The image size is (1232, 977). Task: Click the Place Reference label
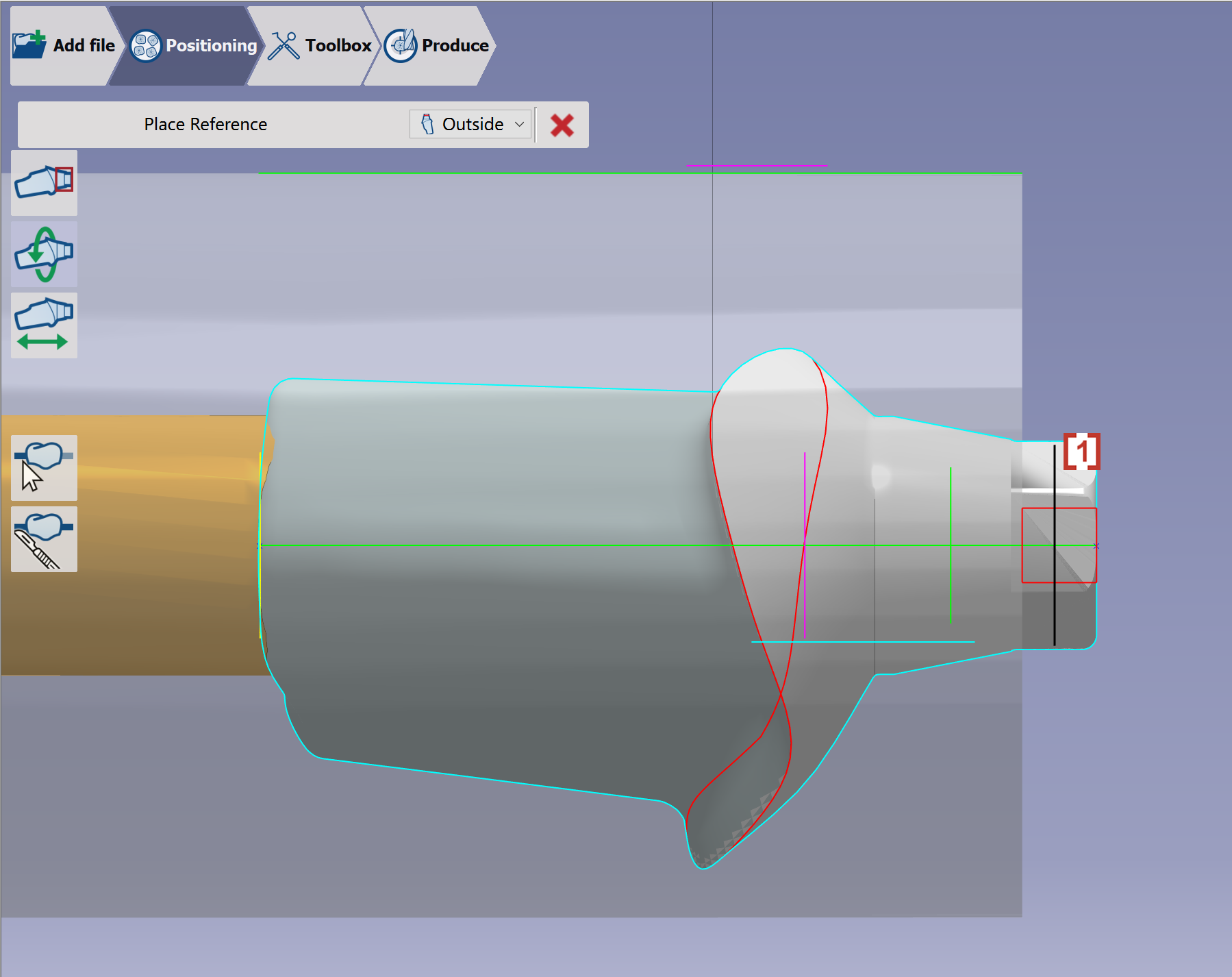[205, 124]
